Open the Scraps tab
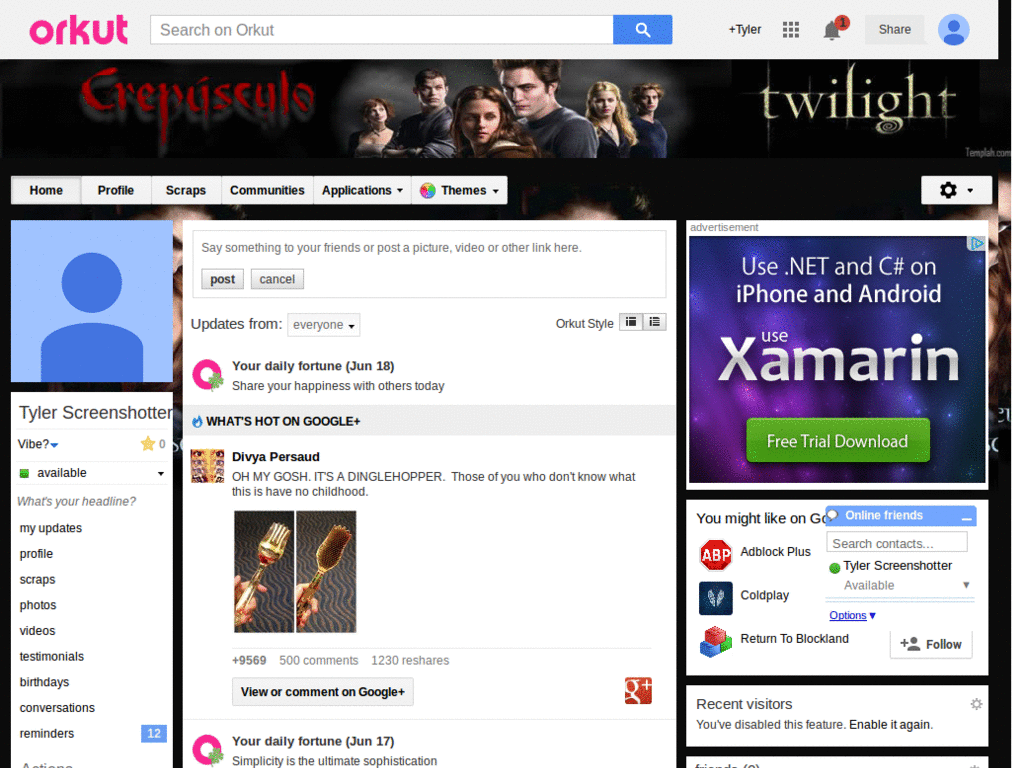The width and height of the screenshot is (1024, 768). (x=185, y=190)
